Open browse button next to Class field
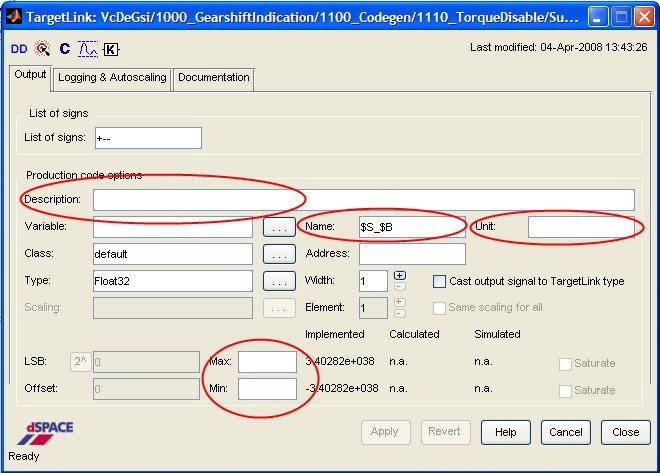Viewport: 660px width, 473px height. click(280, 254)
